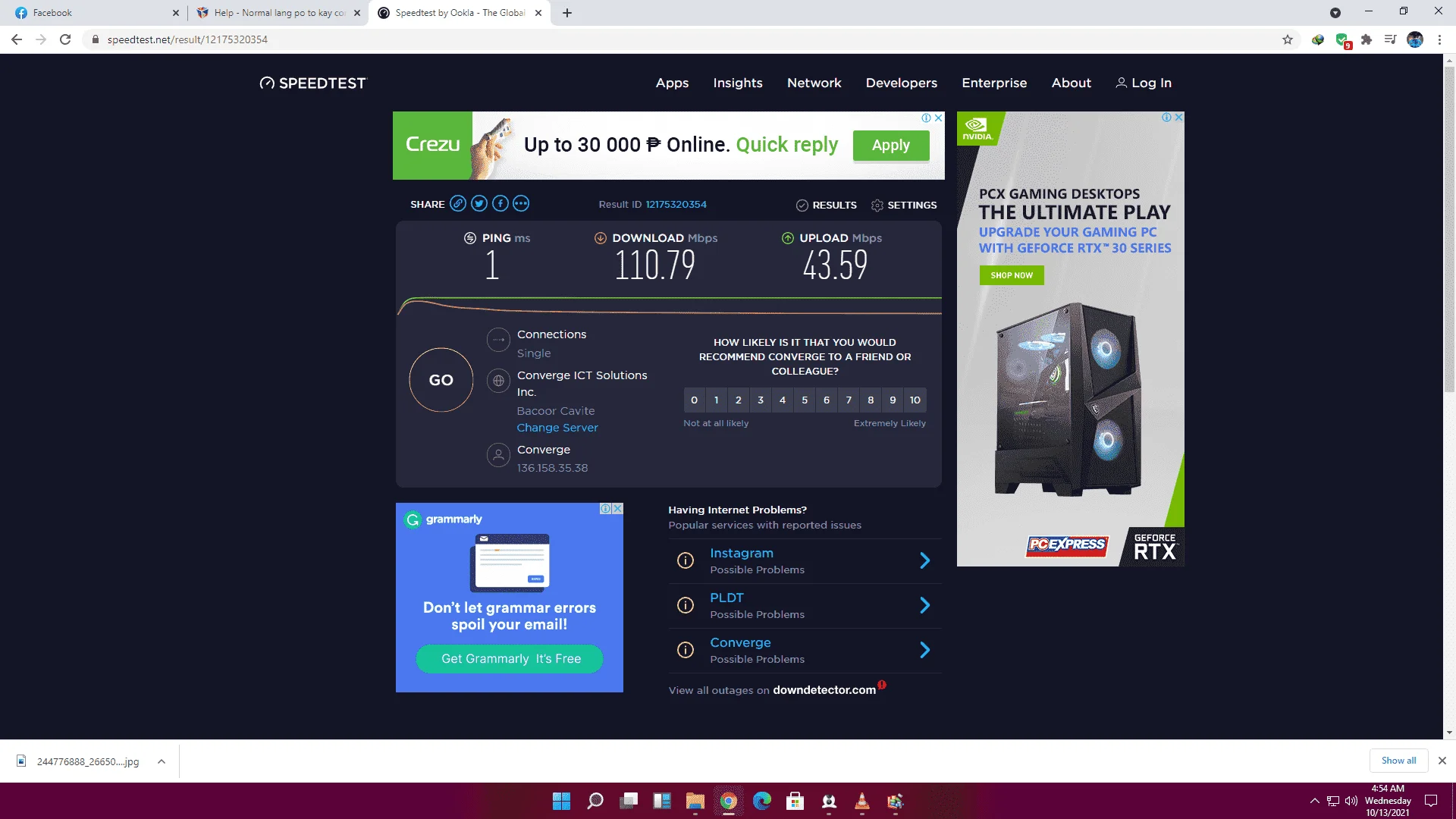Viewport: 1456px width, 819px height.
Task: Click Show all downloads
Action: (x=1398, y=761)
